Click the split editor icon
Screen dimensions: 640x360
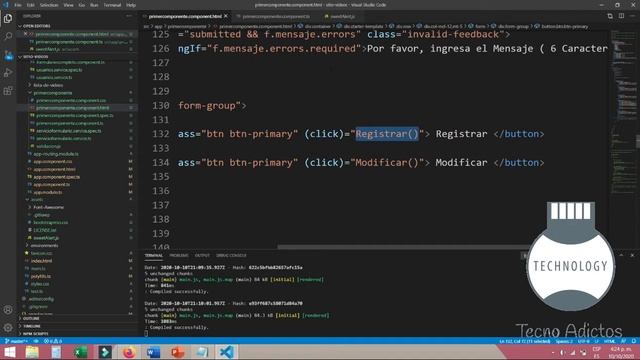(621, 16)
